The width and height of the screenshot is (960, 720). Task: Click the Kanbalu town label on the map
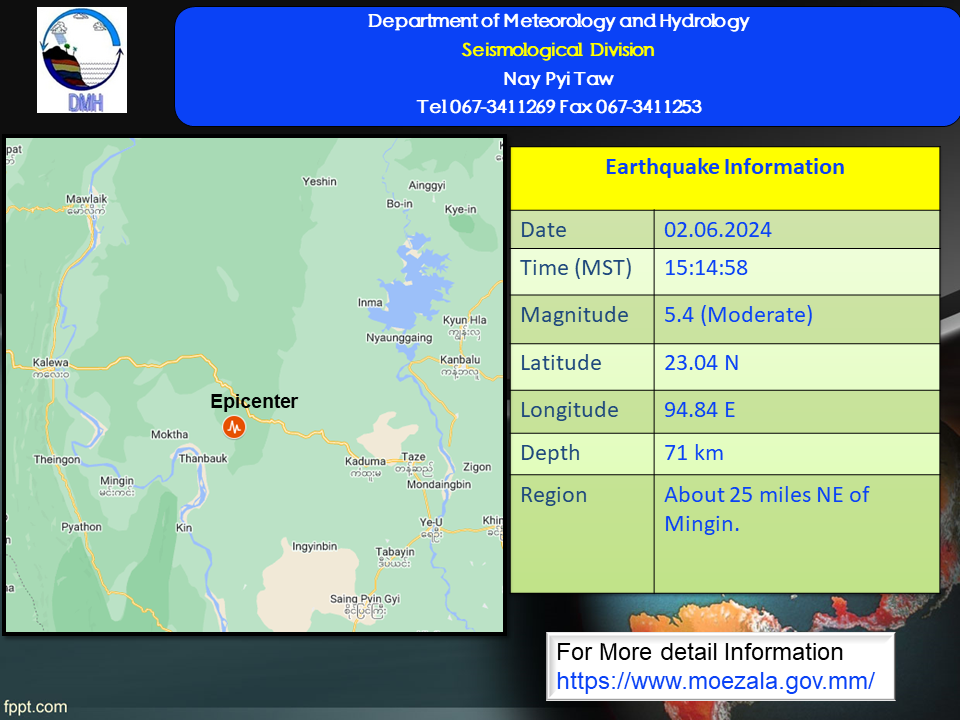point(460,360)
